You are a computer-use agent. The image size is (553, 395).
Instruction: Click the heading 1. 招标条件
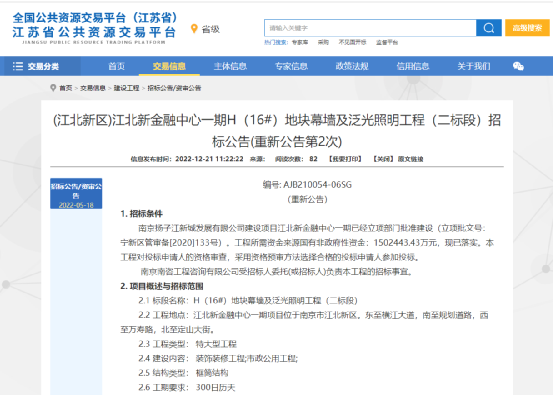tap(141, 214)
